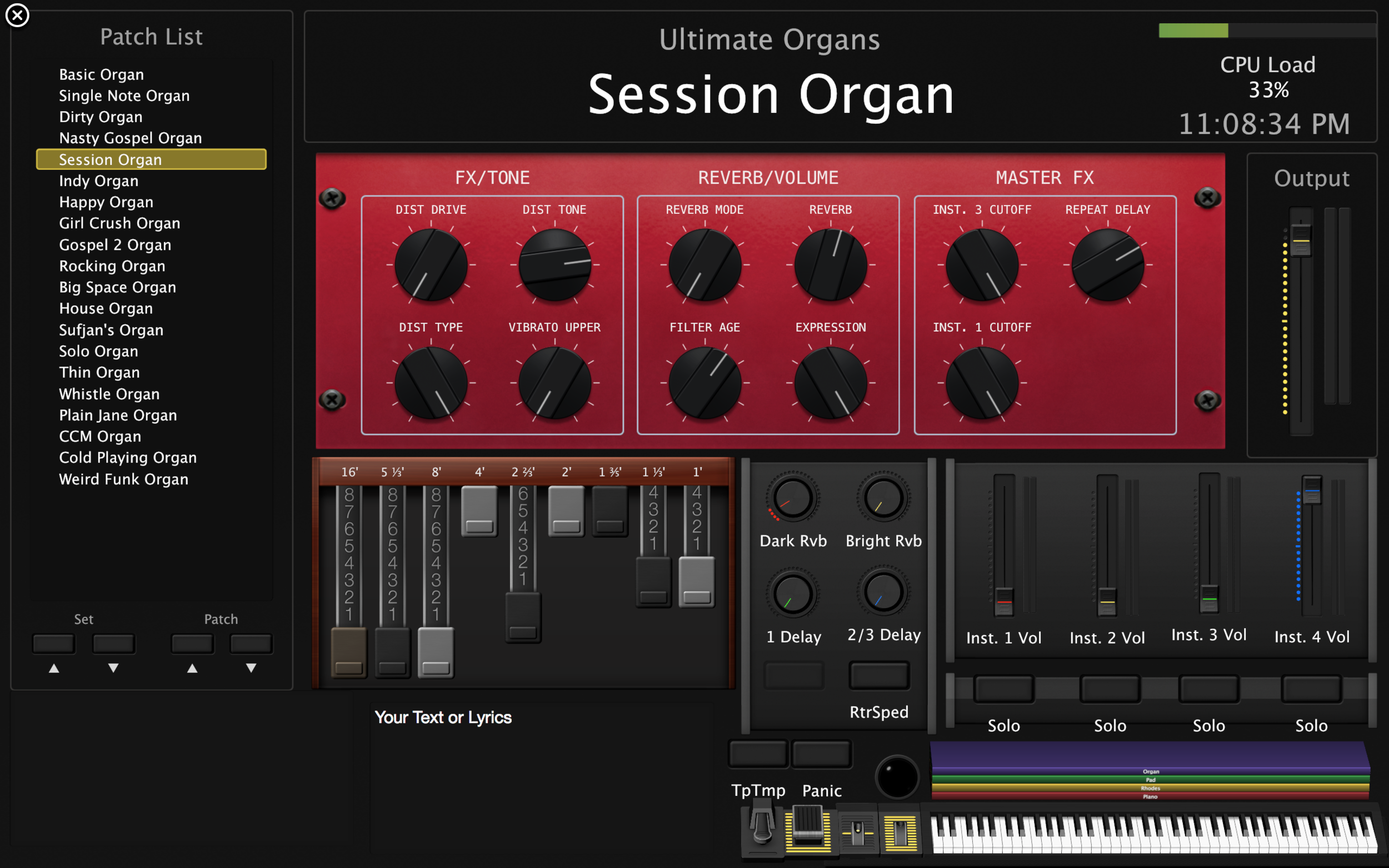Click the REPEAT DELAY knob
1389x868 pixels.
(x=1108, y=265)
